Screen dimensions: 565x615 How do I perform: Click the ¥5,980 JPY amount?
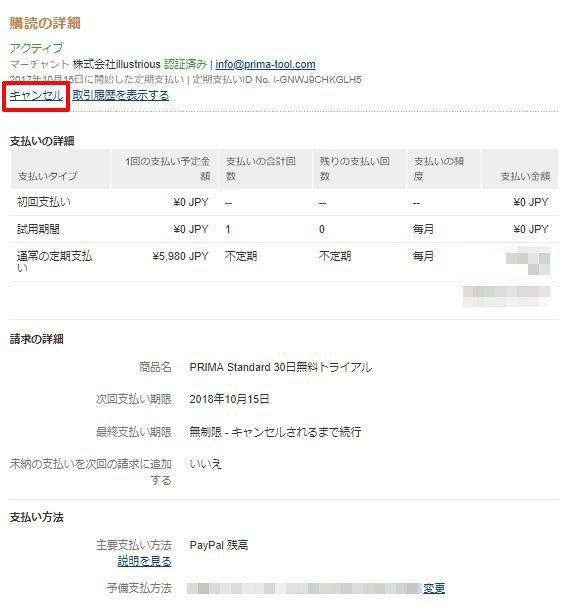180,256
